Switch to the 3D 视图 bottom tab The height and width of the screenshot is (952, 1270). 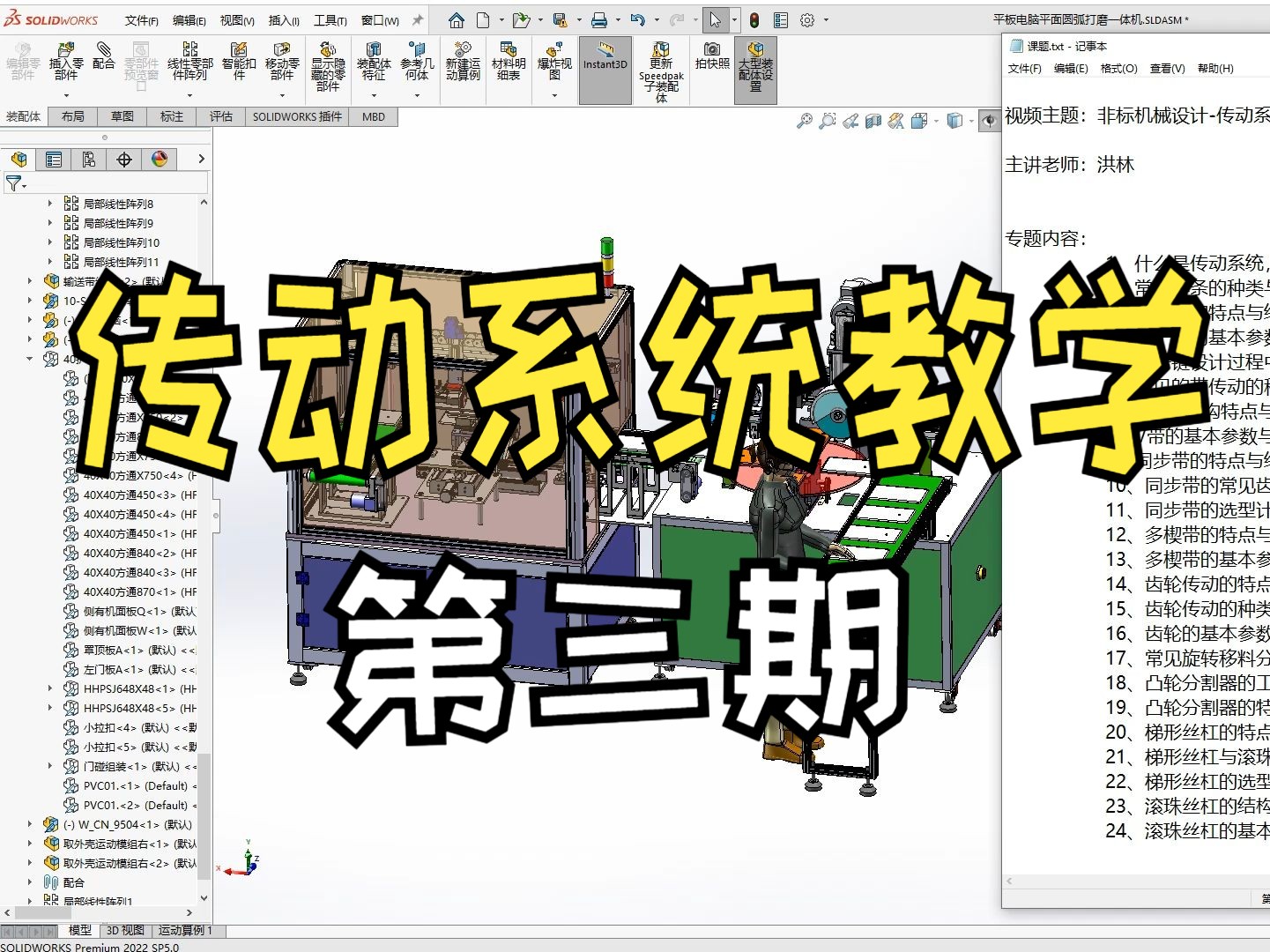(125, 930)
